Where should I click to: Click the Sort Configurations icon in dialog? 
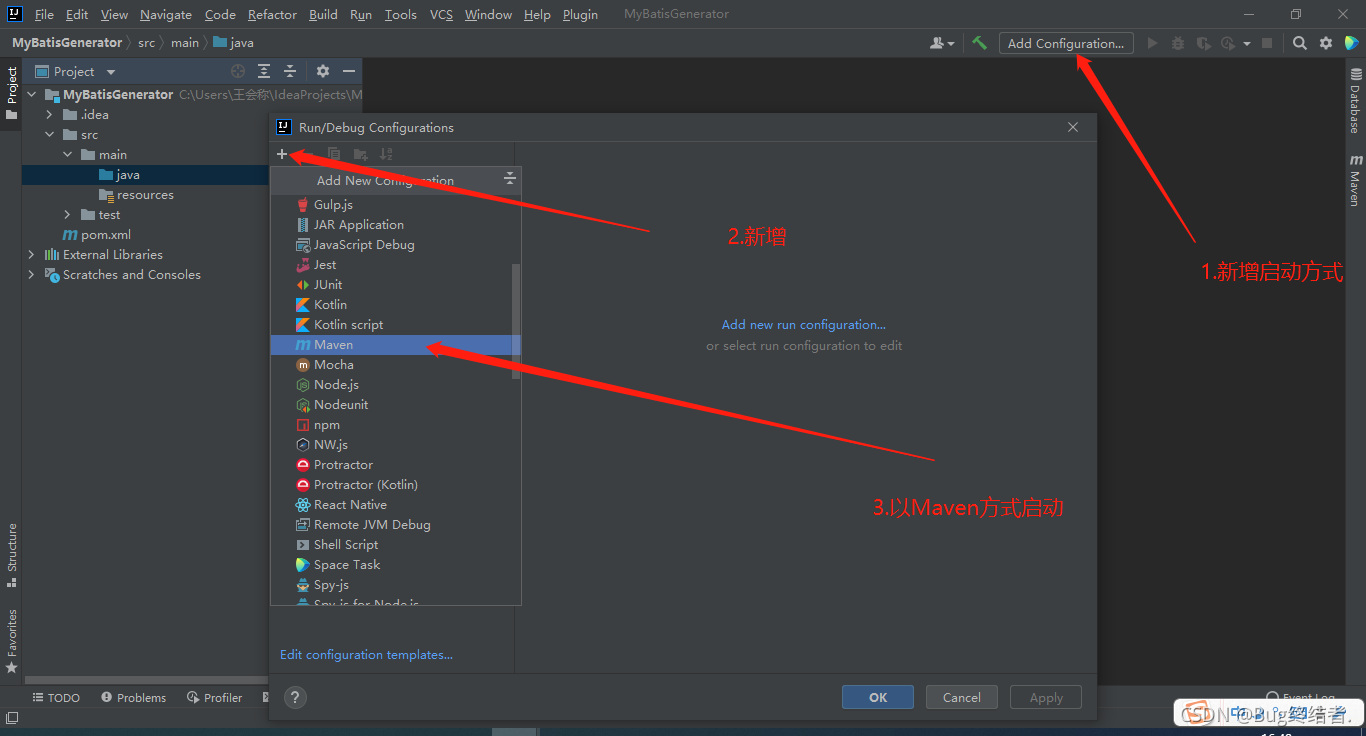(387, 154)
